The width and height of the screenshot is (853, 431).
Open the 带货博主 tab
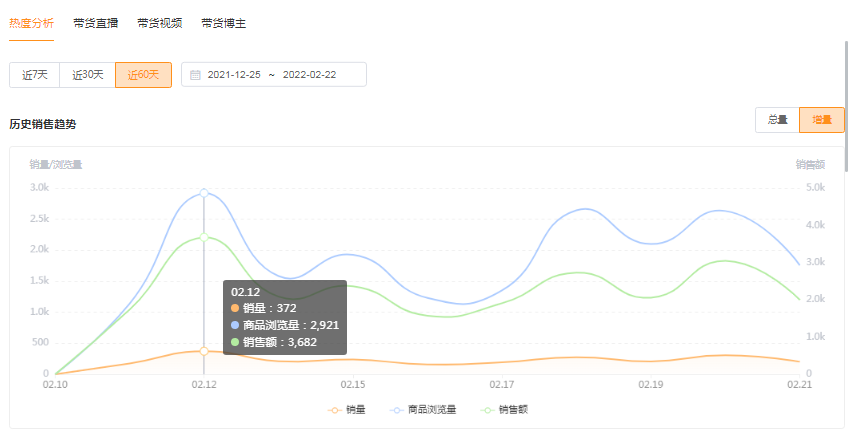(x=223, y=23)
